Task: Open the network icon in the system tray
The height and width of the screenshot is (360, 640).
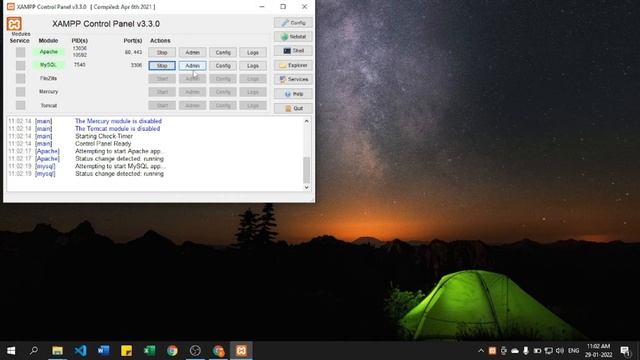Action: pyautogui.click(x=549, y=351)
